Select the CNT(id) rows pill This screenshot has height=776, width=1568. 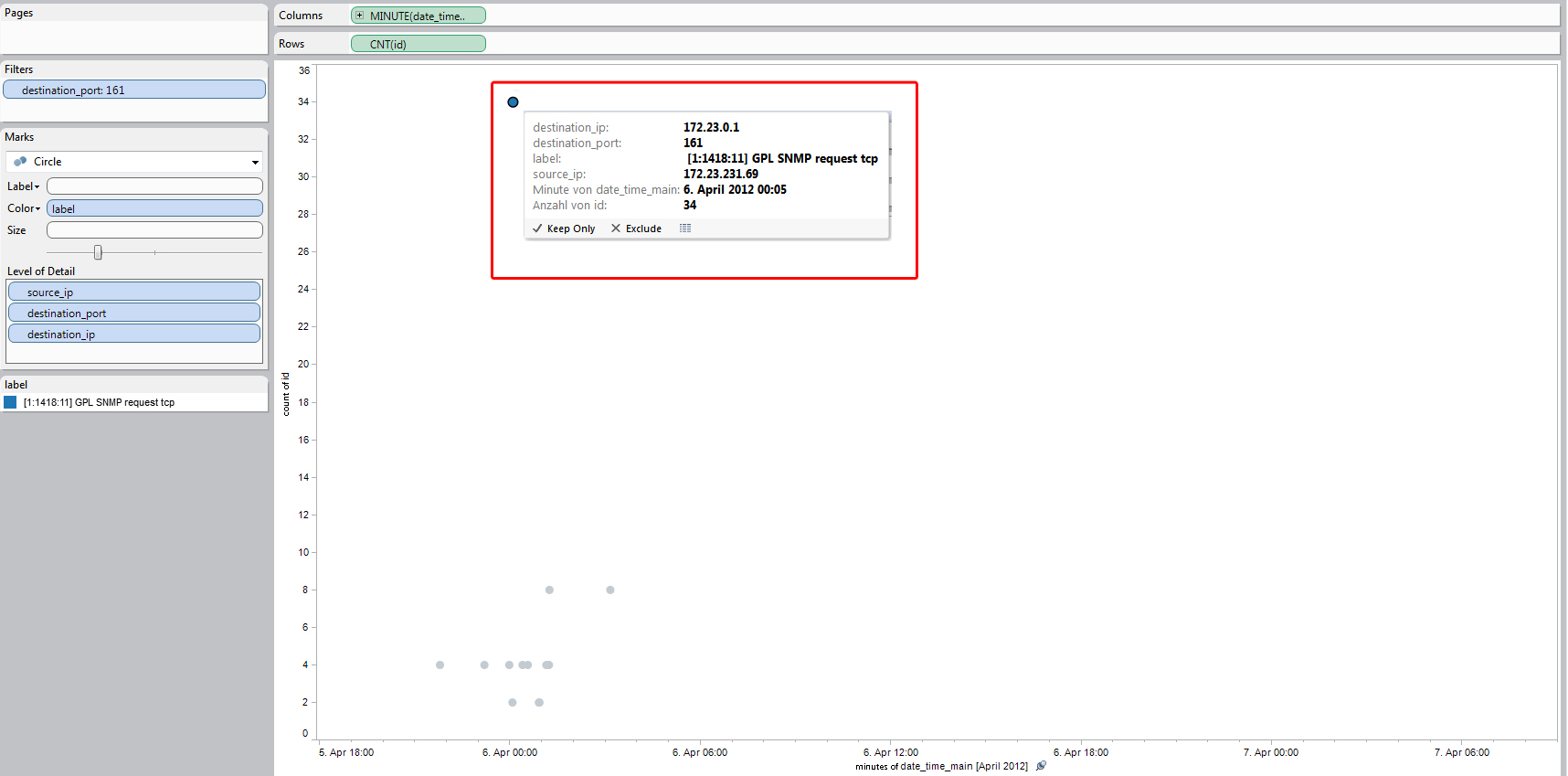tap(418, 44)
